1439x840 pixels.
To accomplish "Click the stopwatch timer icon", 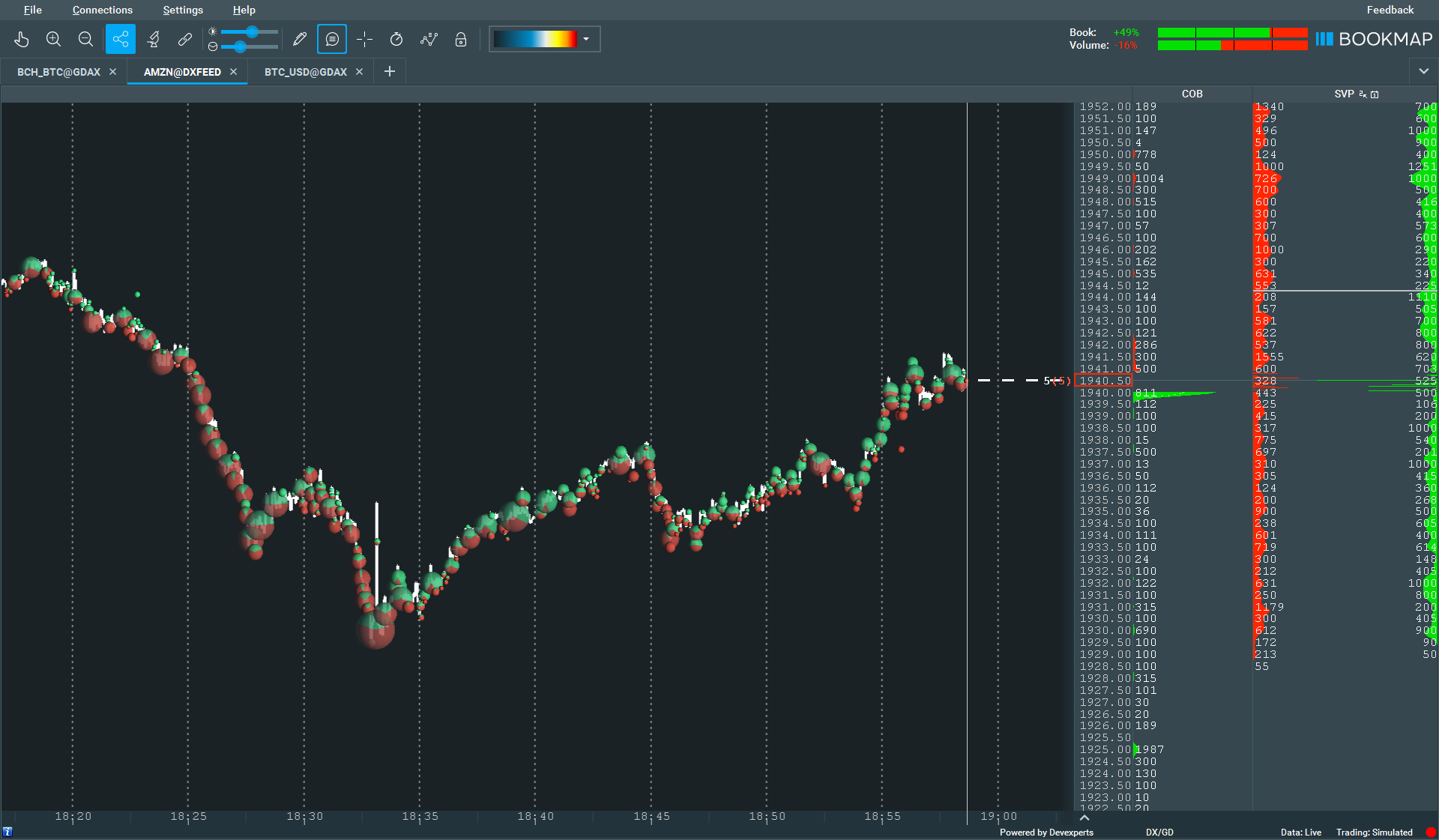I will pos(396,39).
